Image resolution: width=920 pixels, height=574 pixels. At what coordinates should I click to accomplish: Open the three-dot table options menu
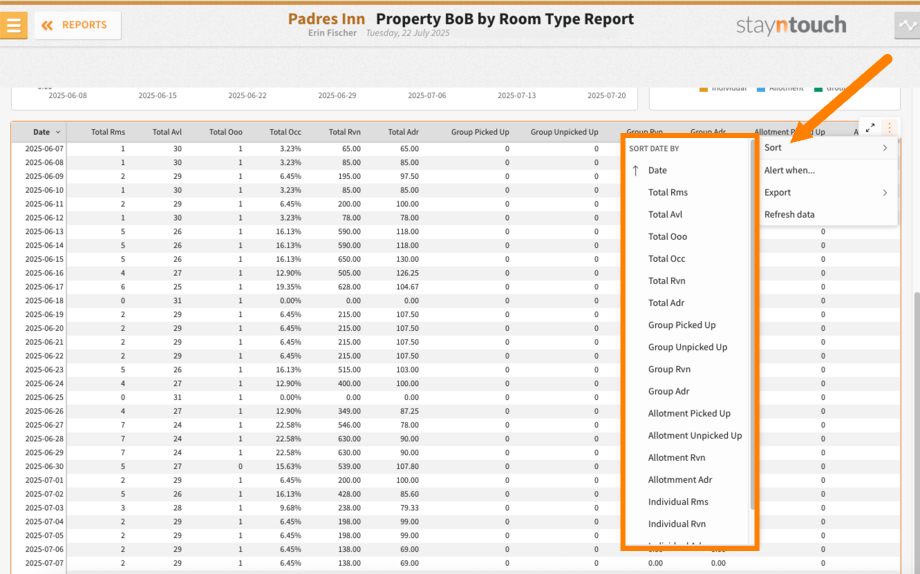click(889, 127)
